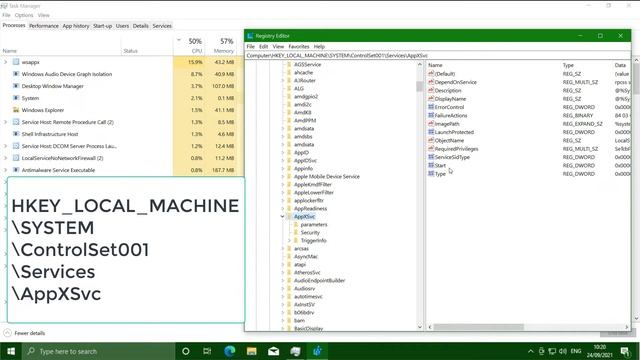Click the Security subkey folder icon
The width and height of the screenshot is (640, 360).
(296, 232)
